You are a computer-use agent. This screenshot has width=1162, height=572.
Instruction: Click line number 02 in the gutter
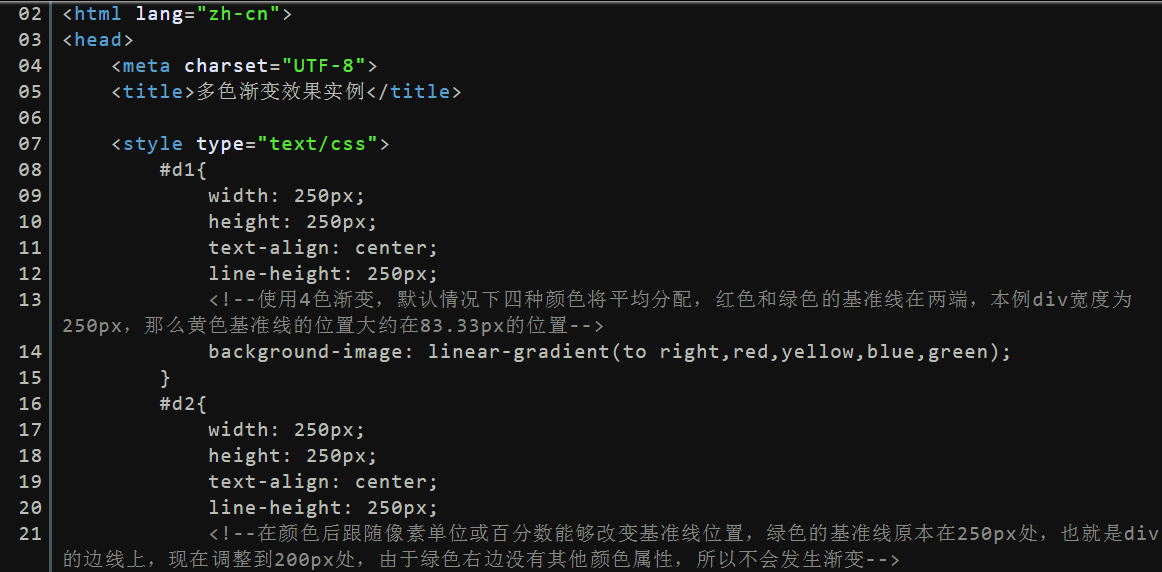point(30,14)
